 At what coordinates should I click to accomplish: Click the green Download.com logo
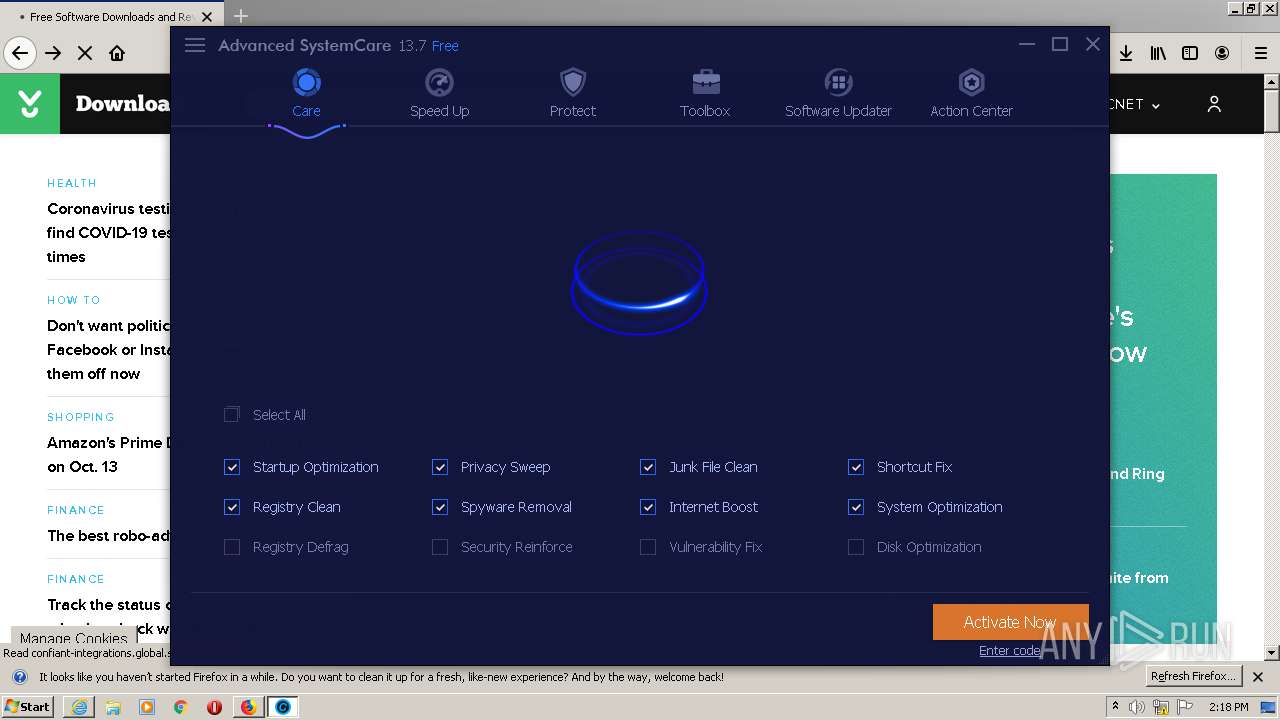coord(30,104)
